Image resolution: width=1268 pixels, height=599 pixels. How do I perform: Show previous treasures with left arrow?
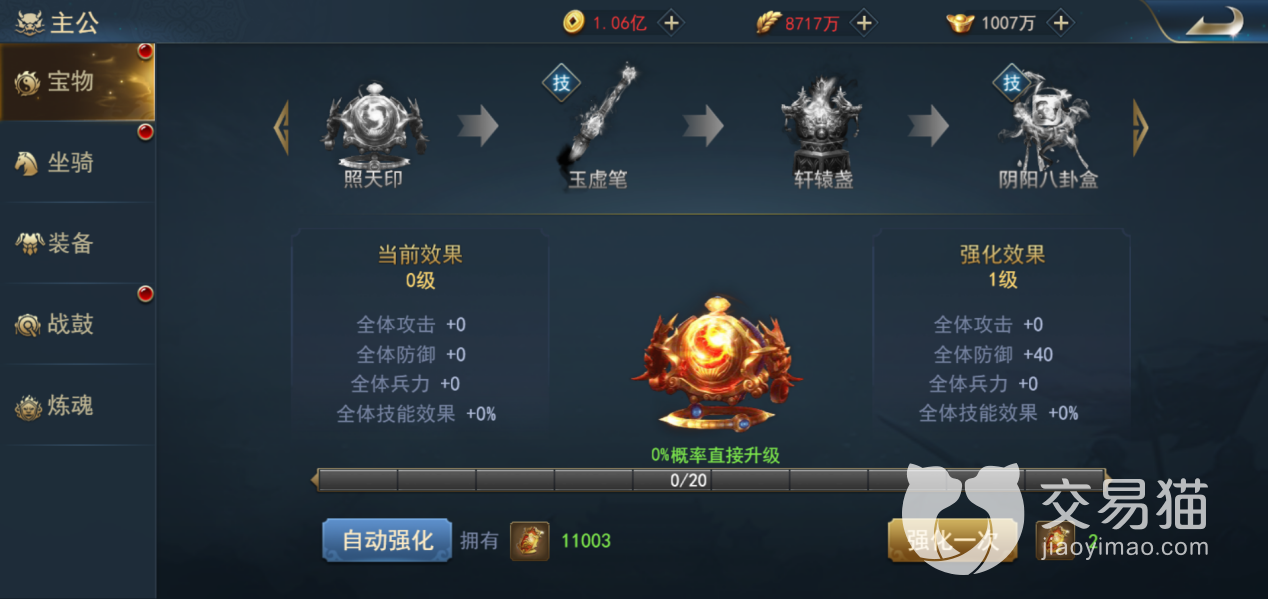pos(282,127)
